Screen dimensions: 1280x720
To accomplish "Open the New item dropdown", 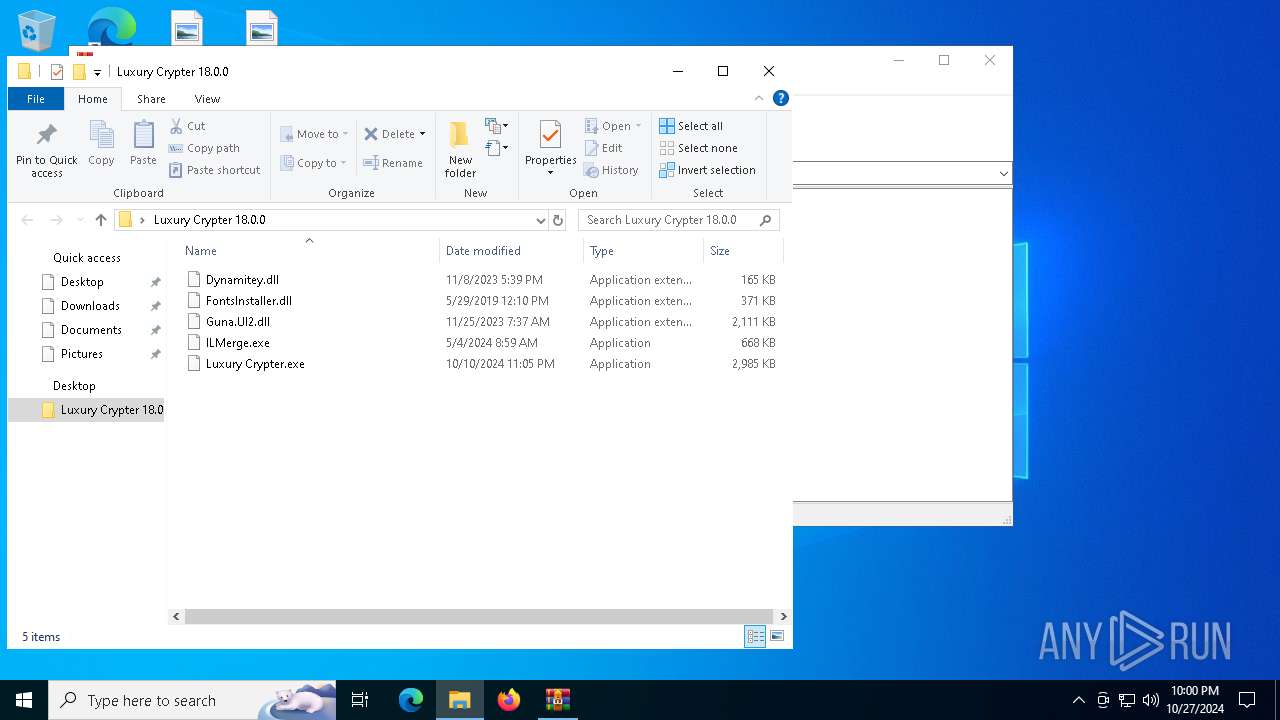I will (497, 126).
